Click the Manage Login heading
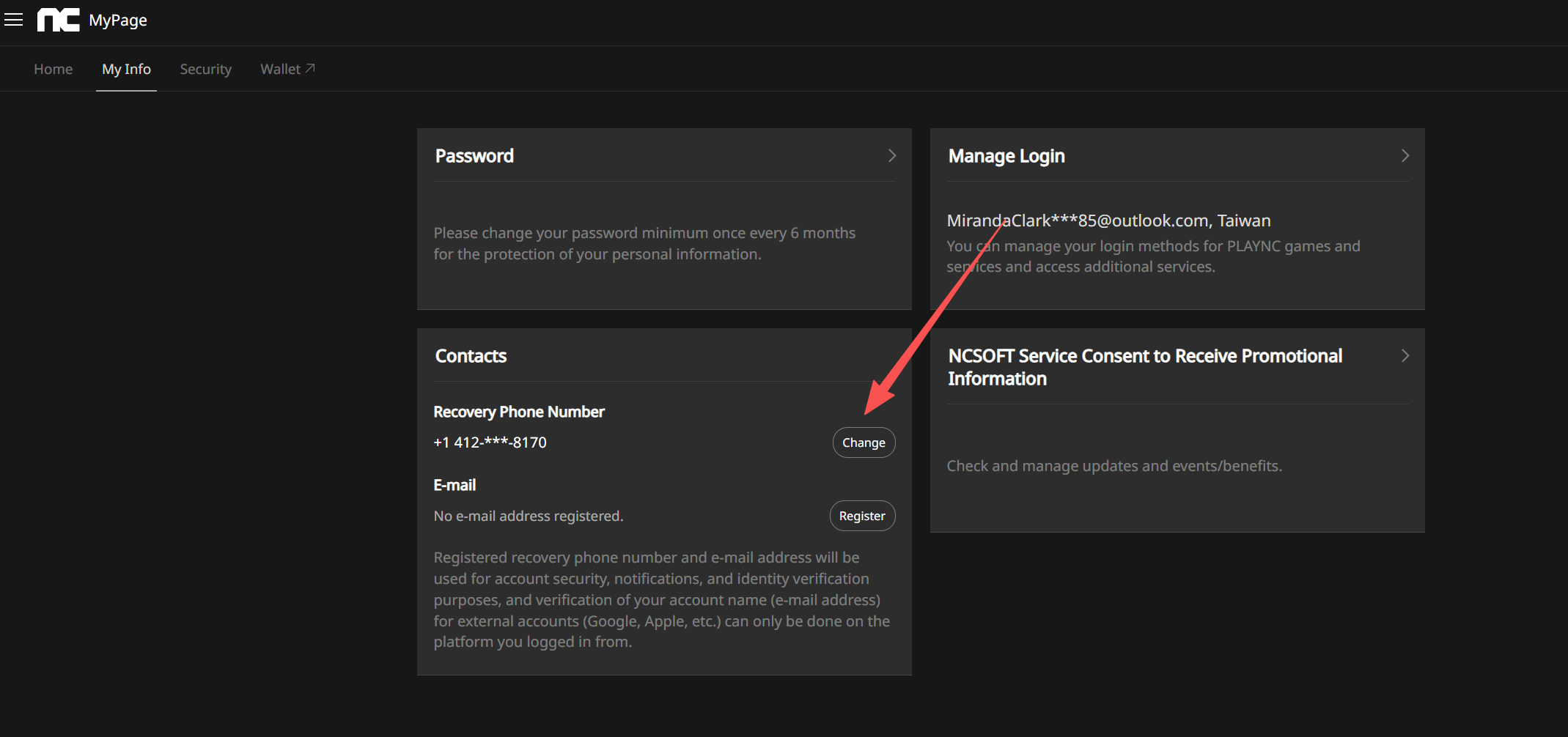1568x737 pixels. (x=1006, y=156)
